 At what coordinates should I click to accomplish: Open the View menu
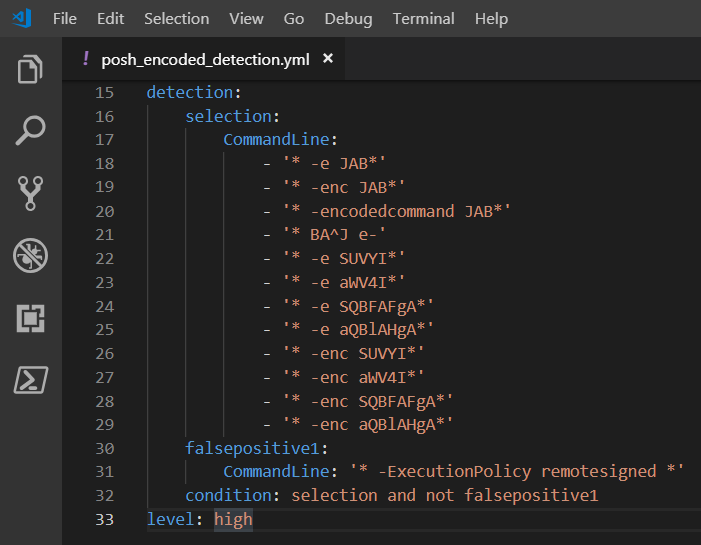(x=246, y=19)
